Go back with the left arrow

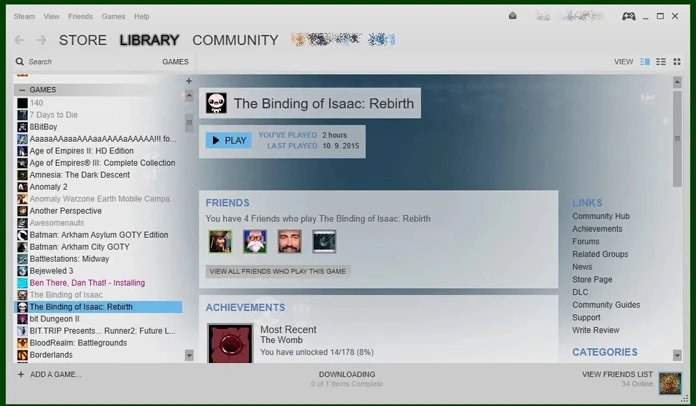[19, 40]
